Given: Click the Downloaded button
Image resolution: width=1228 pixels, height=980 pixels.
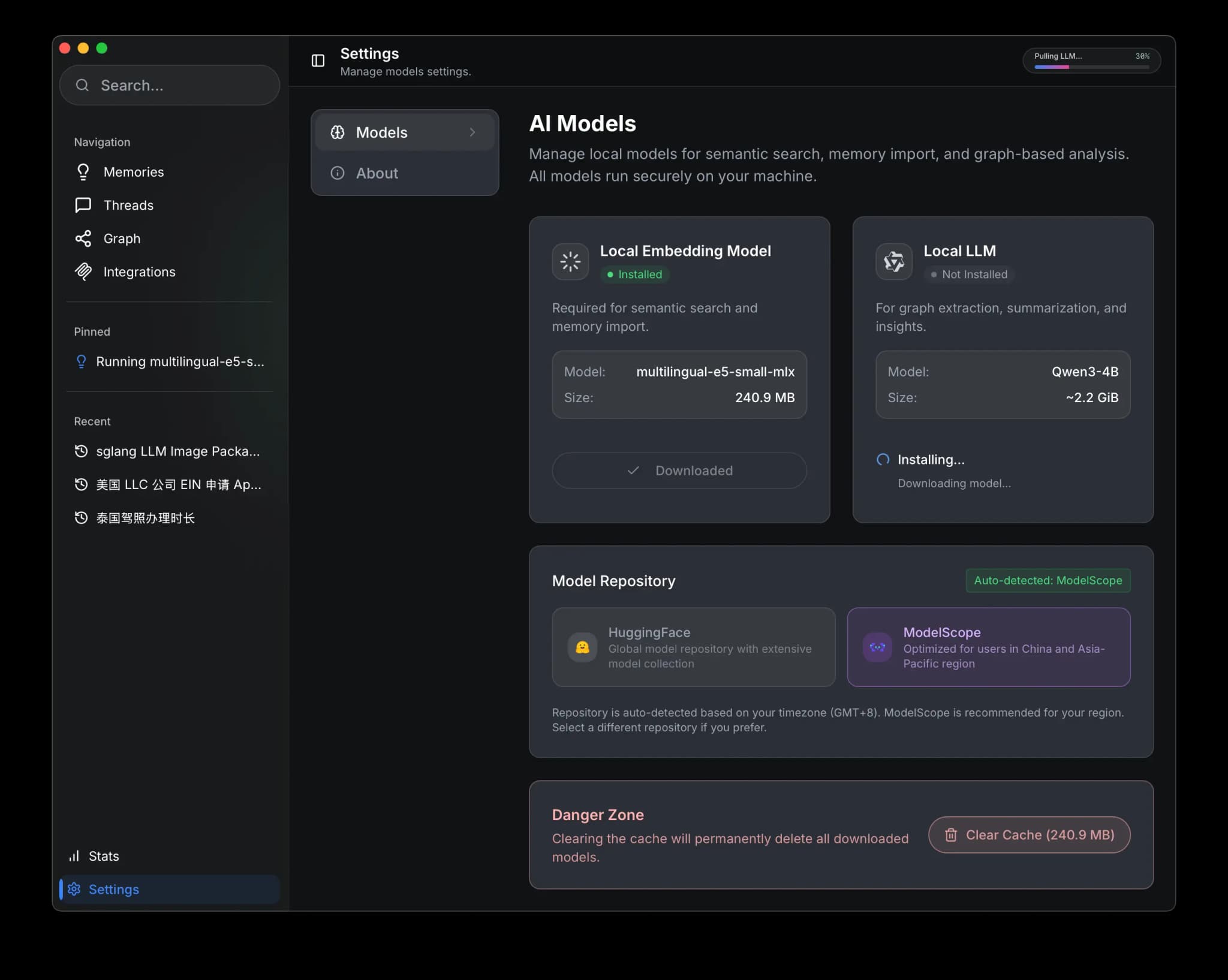Looking at the screenshot, I should [679, 471].
